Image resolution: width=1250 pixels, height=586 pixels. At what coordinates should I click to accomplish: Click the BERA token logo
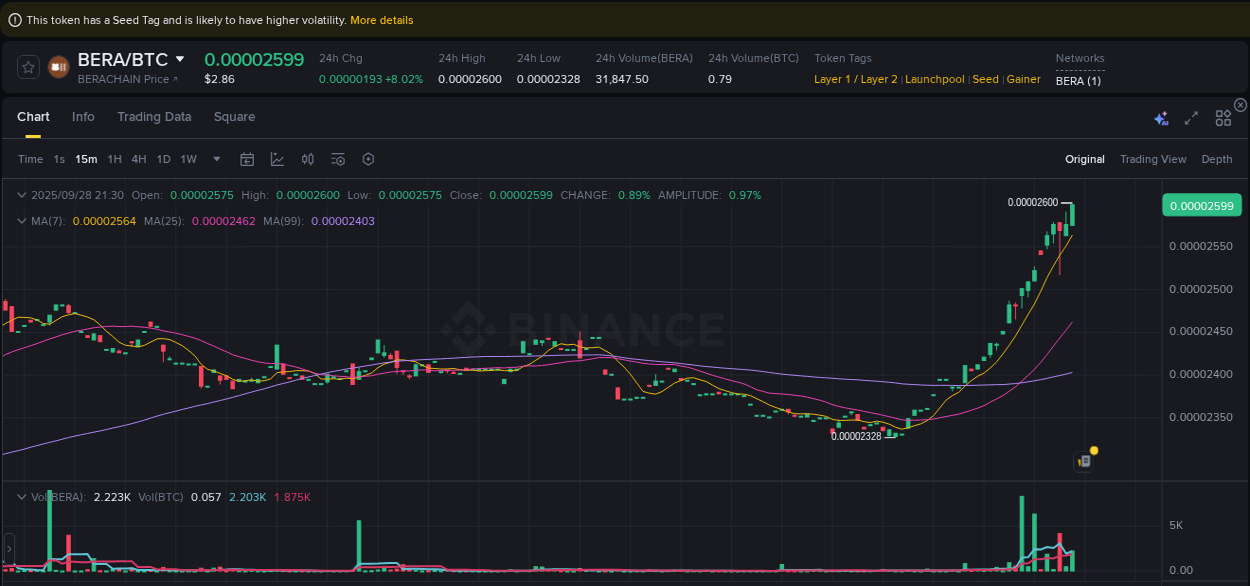pos(57,66)
